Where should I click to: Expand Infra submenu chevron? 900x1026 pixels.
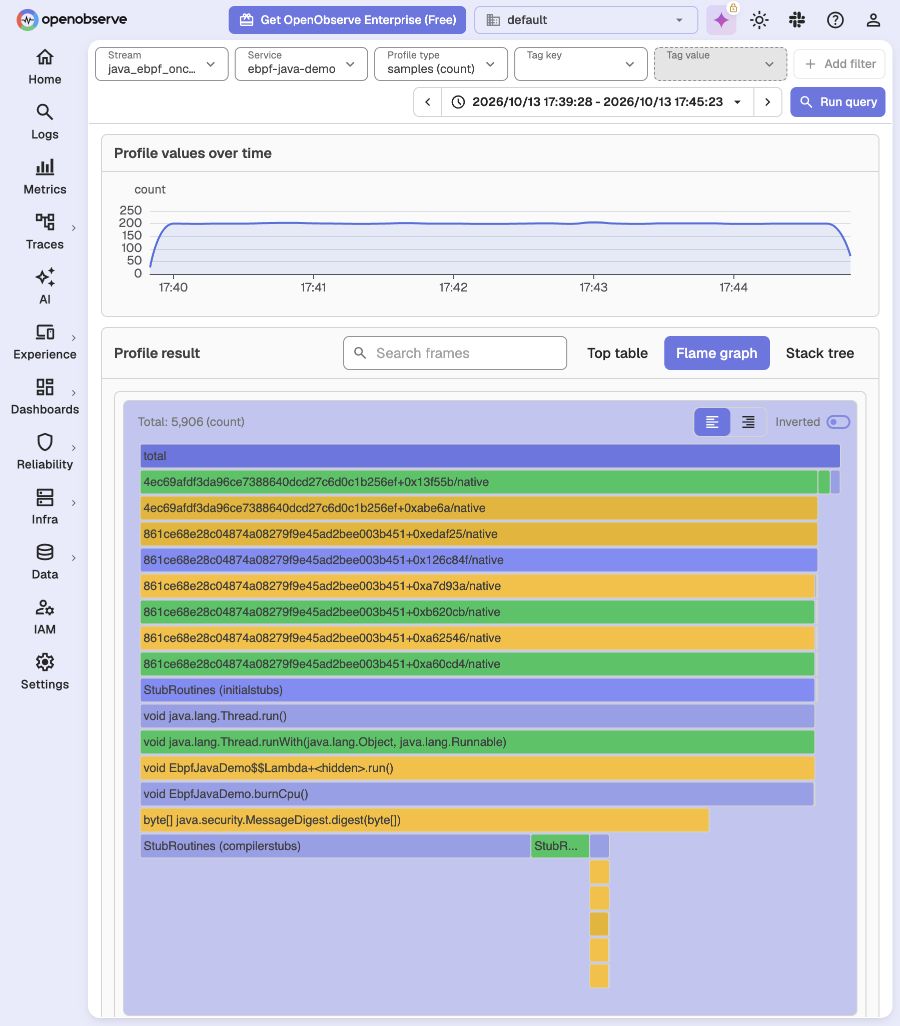coord(73,503)
